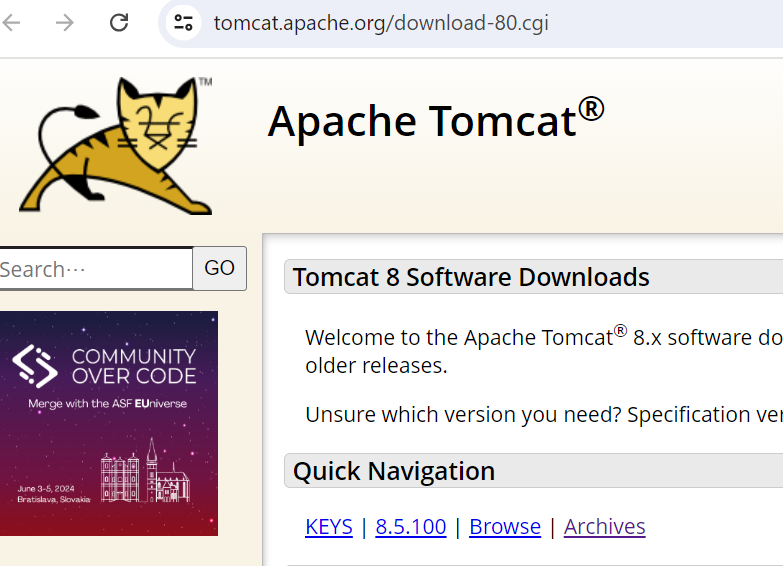Click the Apache Tomcat page title
The height and width of the screenshot is (566, 783).
tap(436, 120)
